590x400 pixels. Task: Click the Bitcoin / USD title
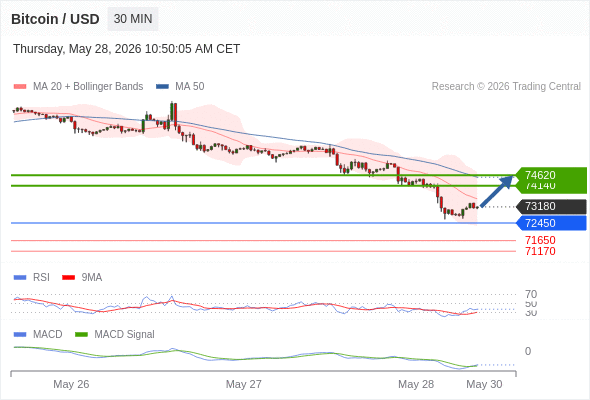(55, 19)
